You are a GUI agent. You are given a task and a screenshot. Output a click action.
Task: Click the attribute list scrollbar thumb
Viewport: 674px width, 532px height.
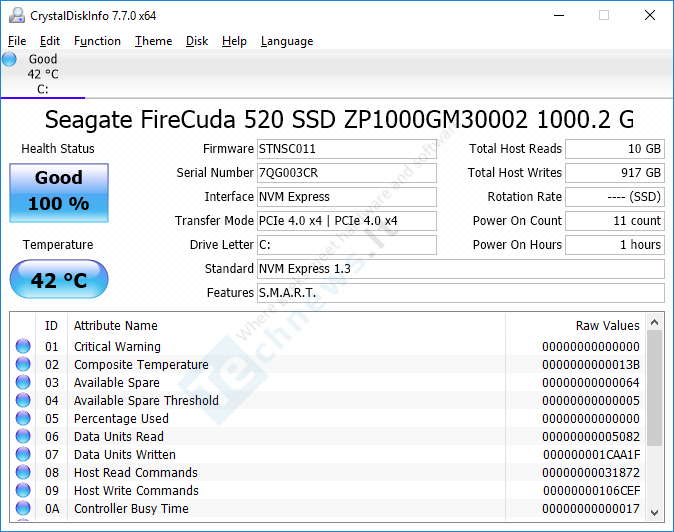(x=655, y=388)
